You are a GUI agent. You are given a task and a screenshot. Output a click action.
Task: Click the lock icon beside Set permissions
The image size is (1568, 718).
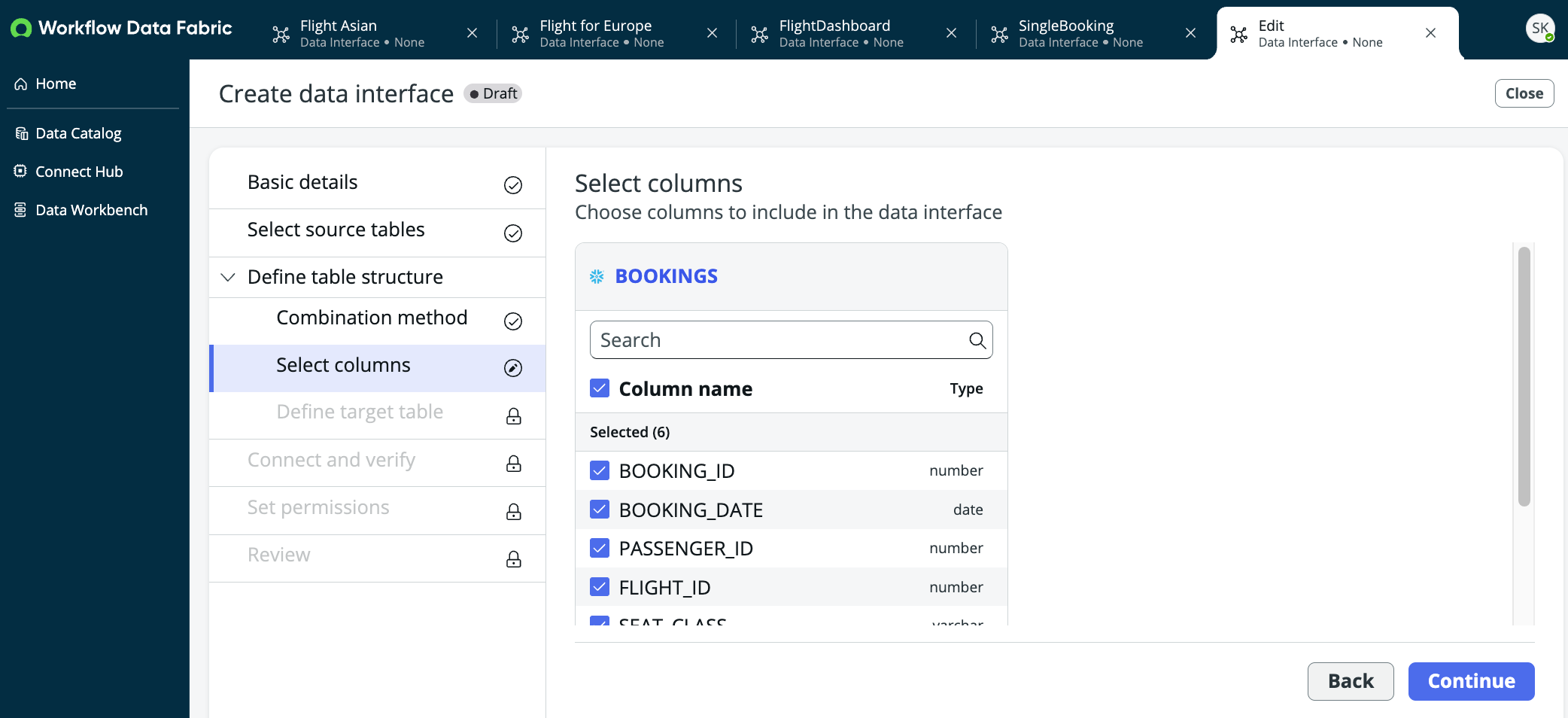514,512
